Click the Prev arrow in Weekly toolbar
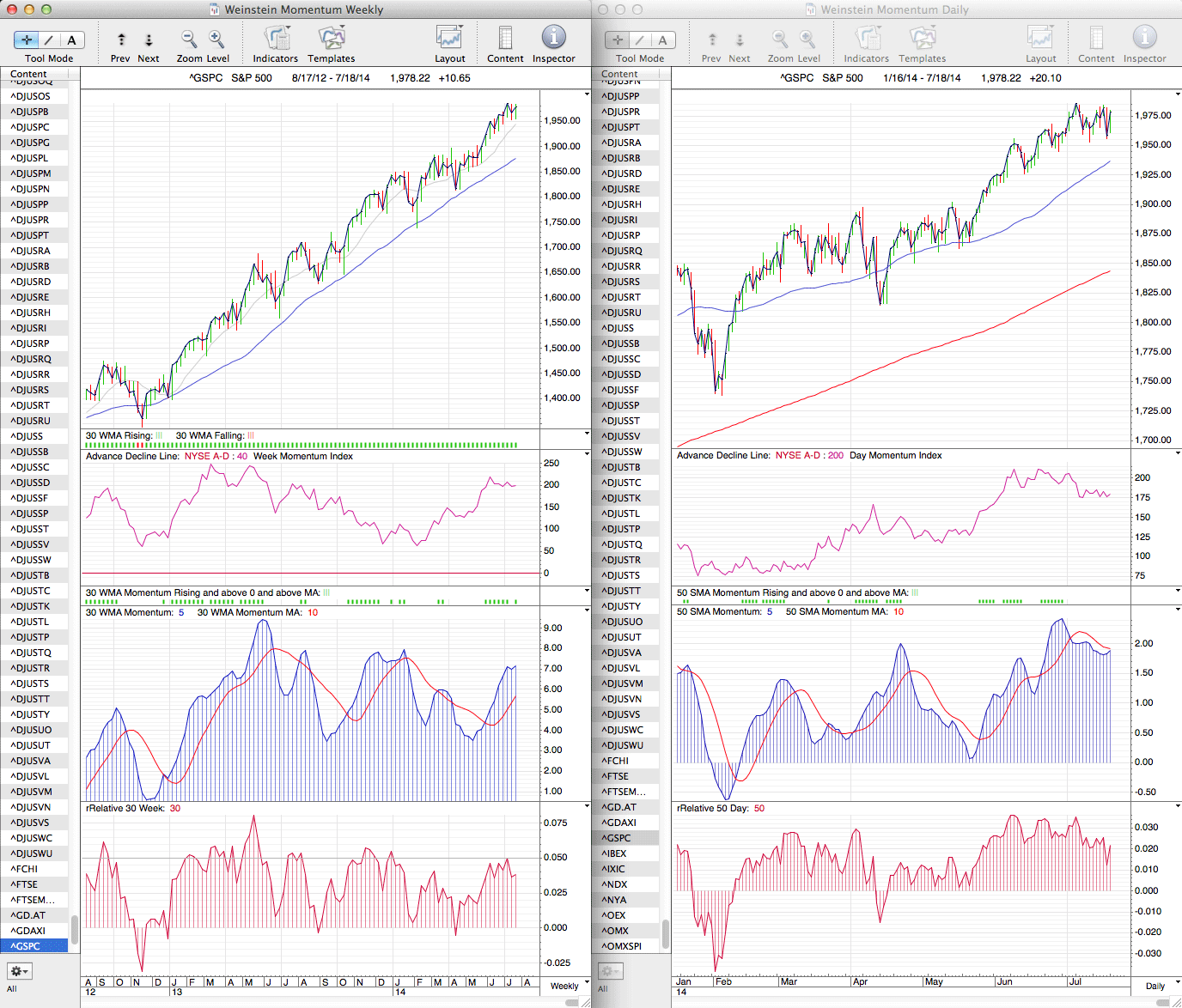Screen dimensions: 1182x1008 point(121,39)
